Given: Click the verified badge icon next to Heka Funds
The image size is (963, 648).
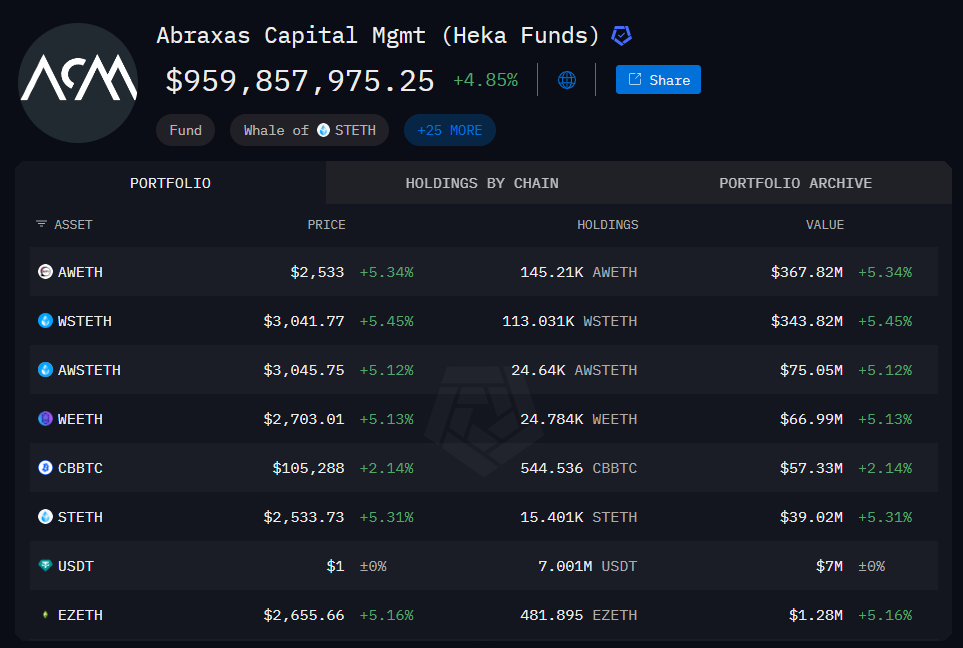Looking at the screenshot, I should pyautogui.click(x=622, y=36).
